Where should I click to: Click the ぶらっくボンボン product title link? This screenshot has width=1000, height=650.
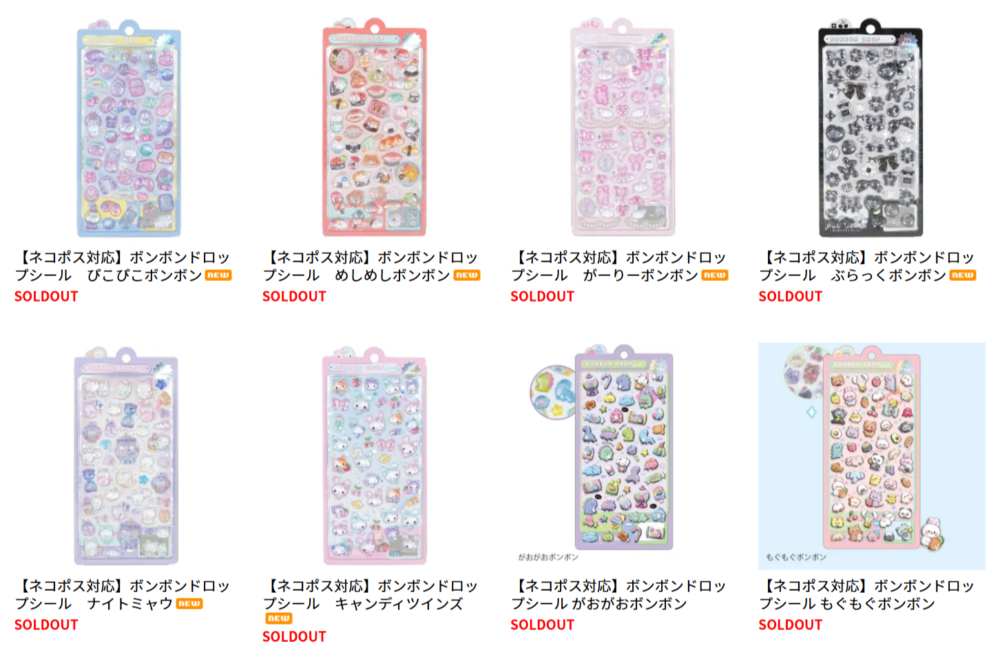(x=867, y=266)
